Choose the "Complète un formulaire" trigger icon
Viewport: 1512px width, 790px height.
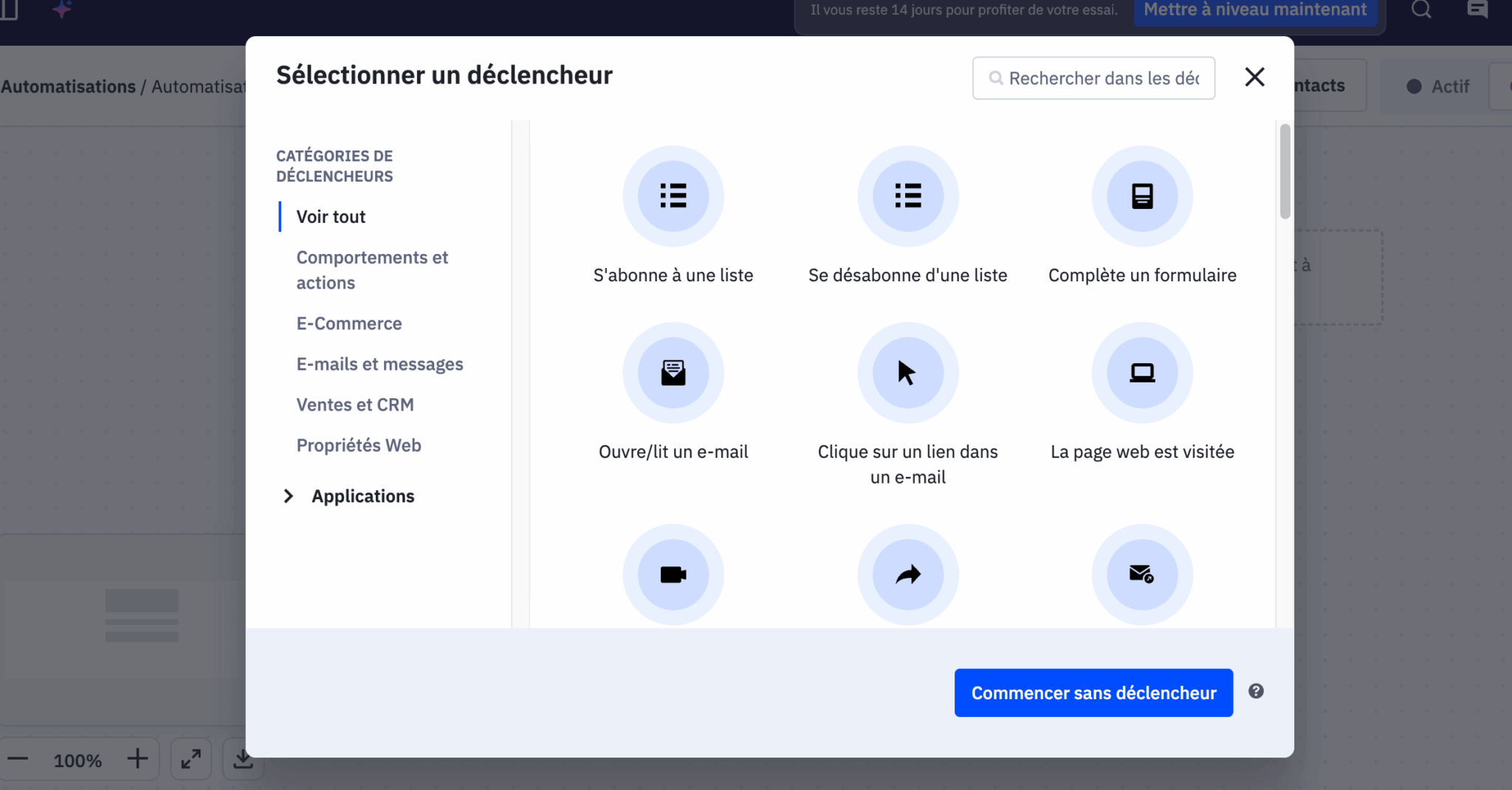pos(1141,196)
